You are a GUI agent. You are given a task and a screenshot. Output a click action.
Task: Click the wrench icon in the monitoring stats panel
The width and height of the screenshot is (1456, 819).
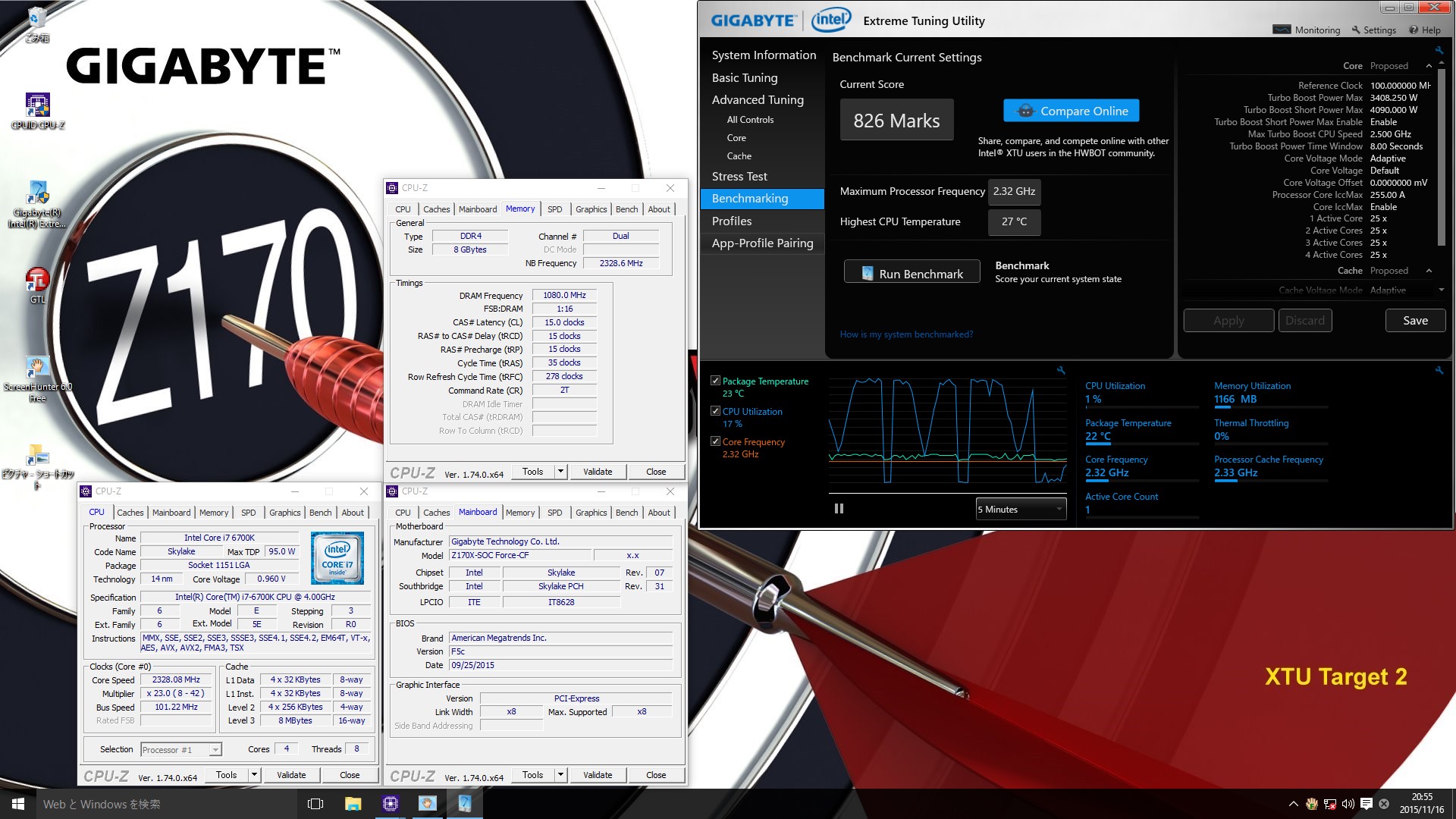1439,370
